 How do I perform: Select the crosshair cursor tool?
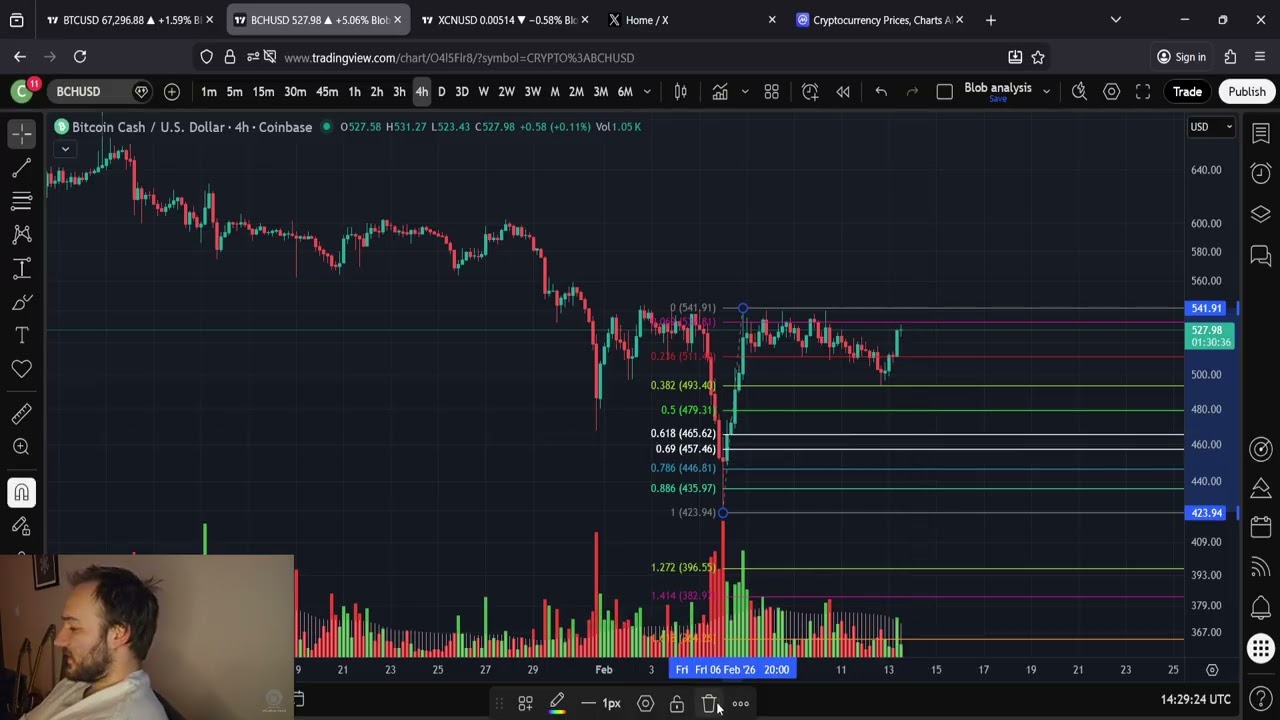pos(21,133)
